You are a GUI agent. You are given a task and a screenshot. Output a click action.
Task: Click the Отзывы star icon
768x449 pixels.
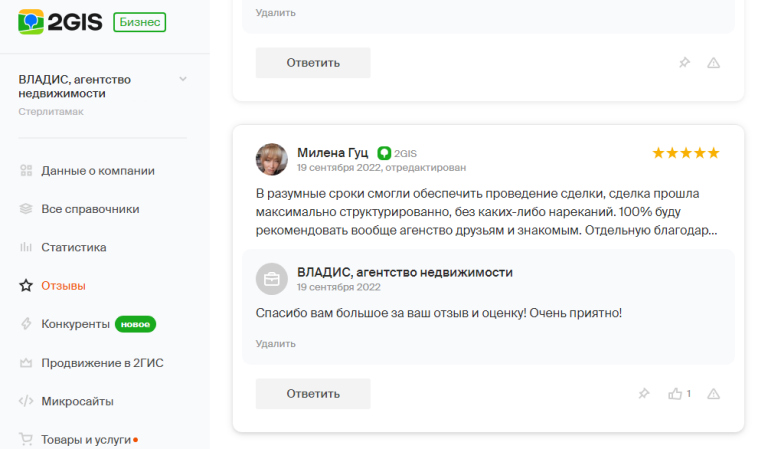click(x=26, y=285)
